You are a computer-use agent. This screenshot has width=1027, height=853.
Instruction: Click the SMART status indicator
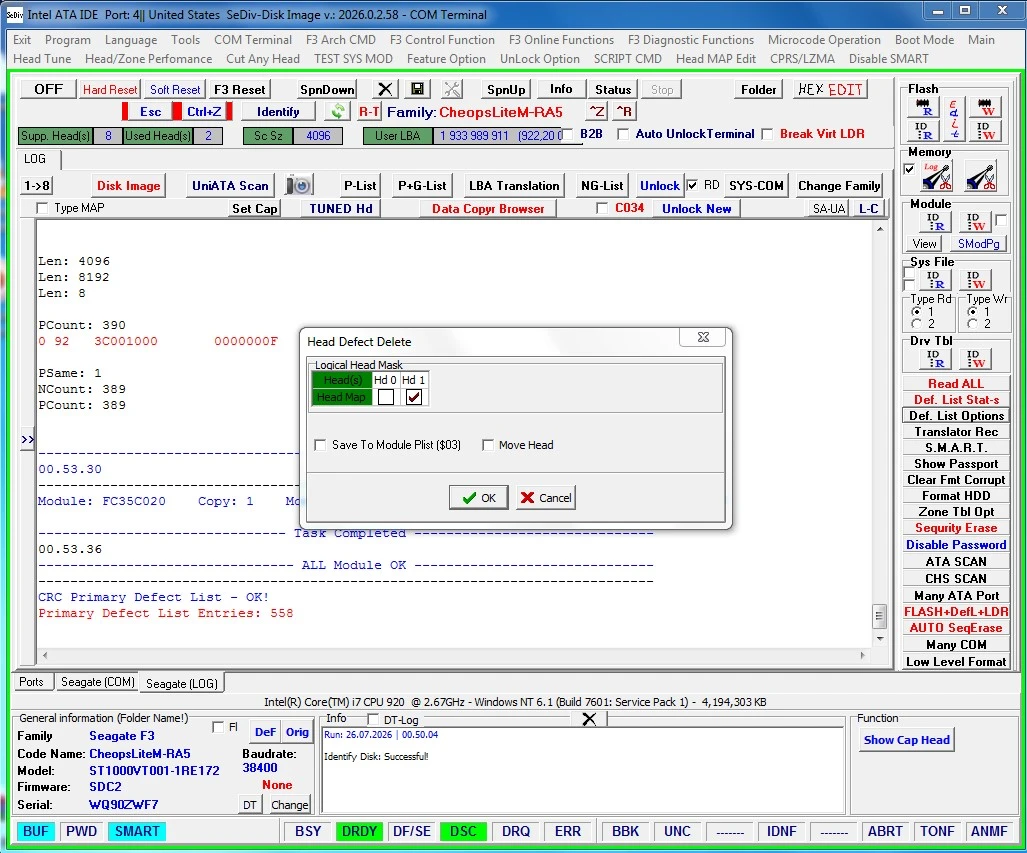(x=137, y=831)
